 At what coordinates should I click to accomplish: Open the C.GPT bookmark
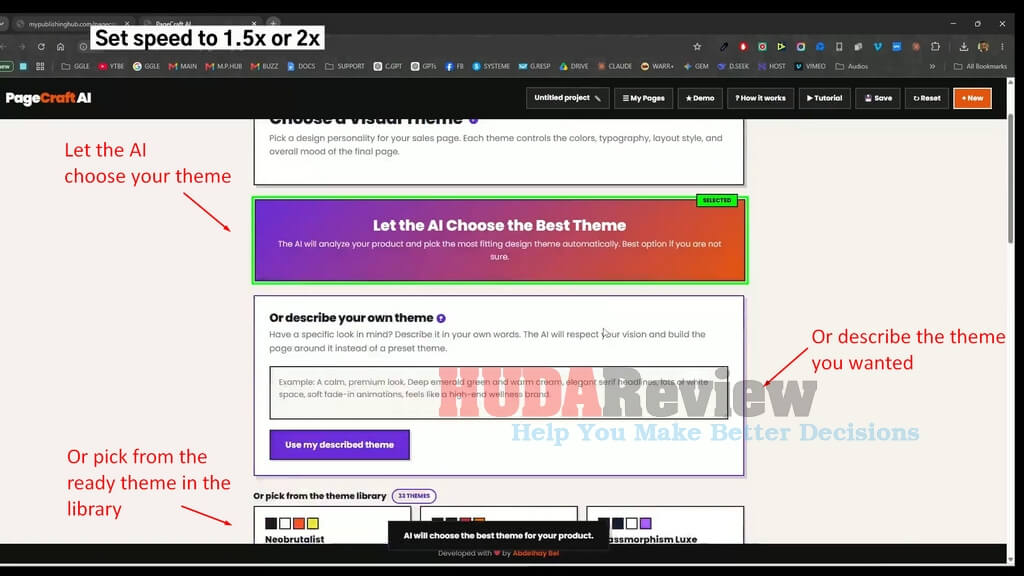click(x=388, y=66)
